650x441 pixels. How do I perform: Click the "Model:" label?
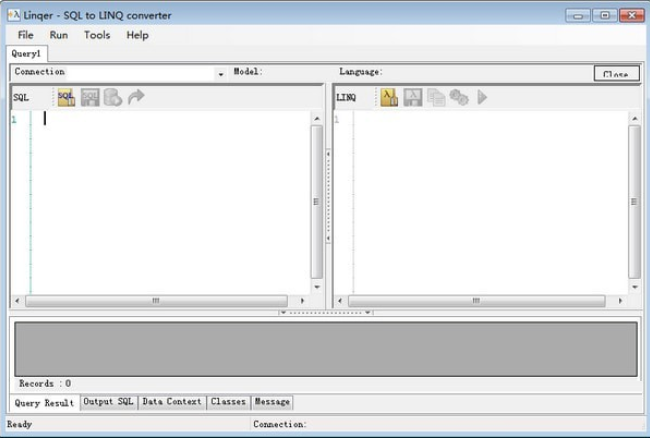248,72
